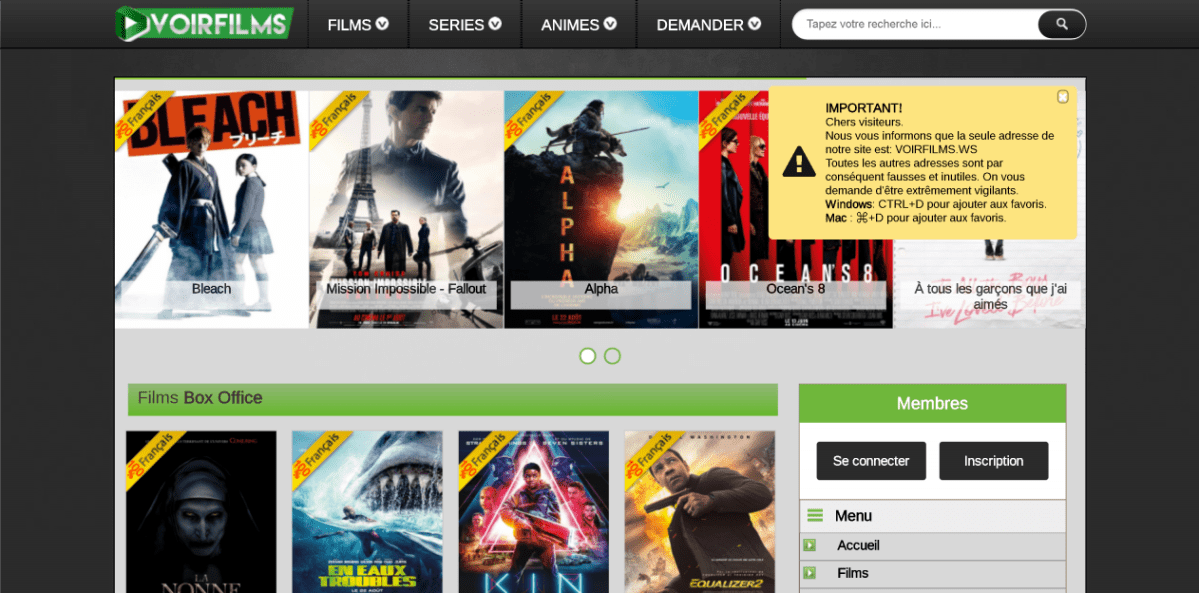This screenshot has height=593, width=1199.
Task: Click the green arrow icon beside Films
Action: tap(810, 573)
